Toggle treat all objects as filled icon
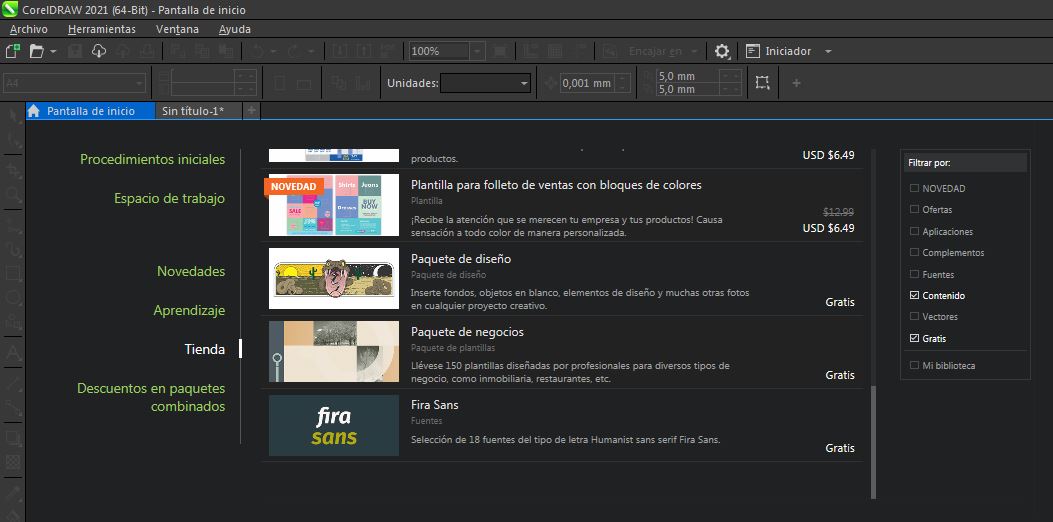1053x522 pixels. tap(762, 83)
